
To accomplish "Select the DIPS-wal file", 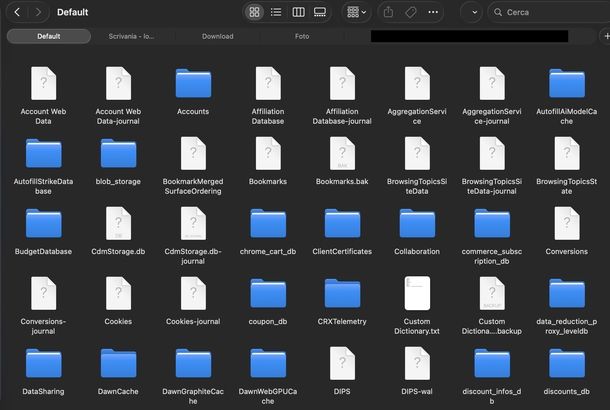I will point(417,370).
